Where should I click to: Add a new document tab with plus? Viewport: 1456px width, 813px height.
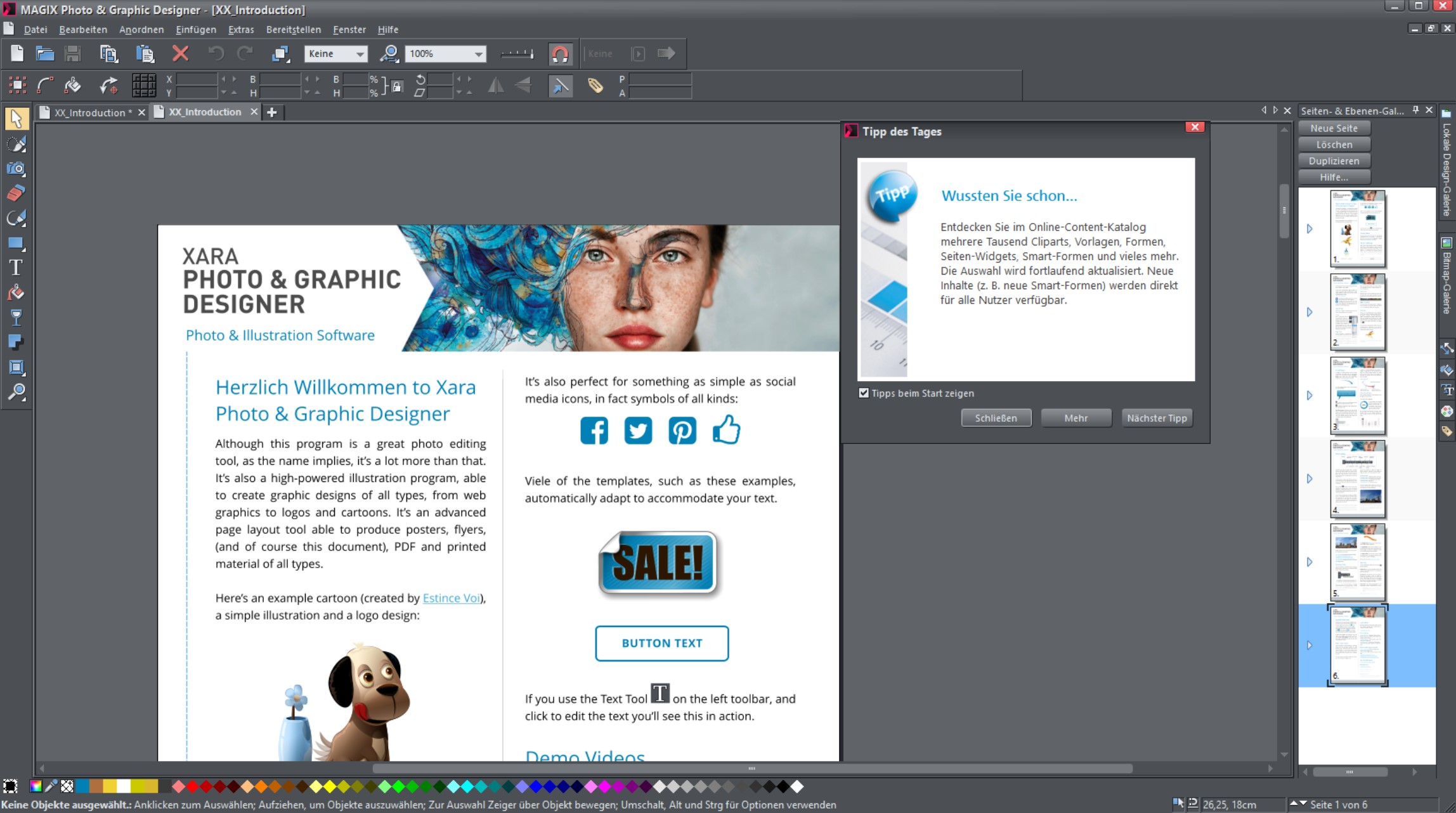pyautogui.click(x=272, y=112)
